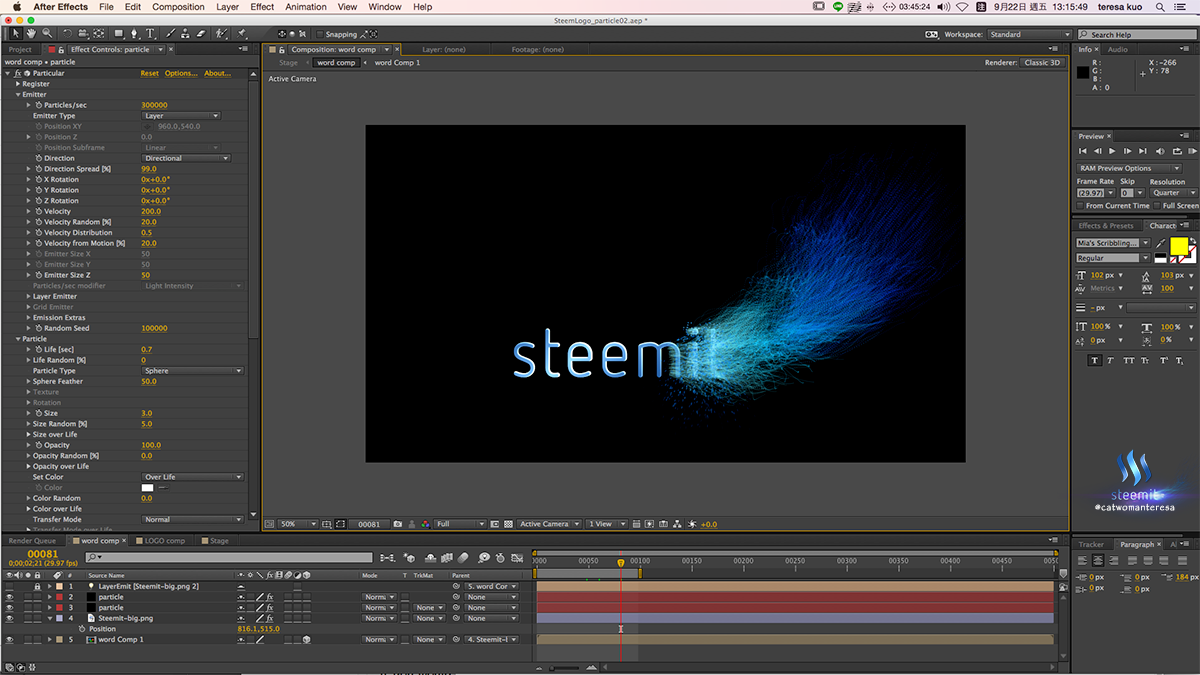Click the About link for Particular
The image size is (1200, 675).
tap(217, 73)
